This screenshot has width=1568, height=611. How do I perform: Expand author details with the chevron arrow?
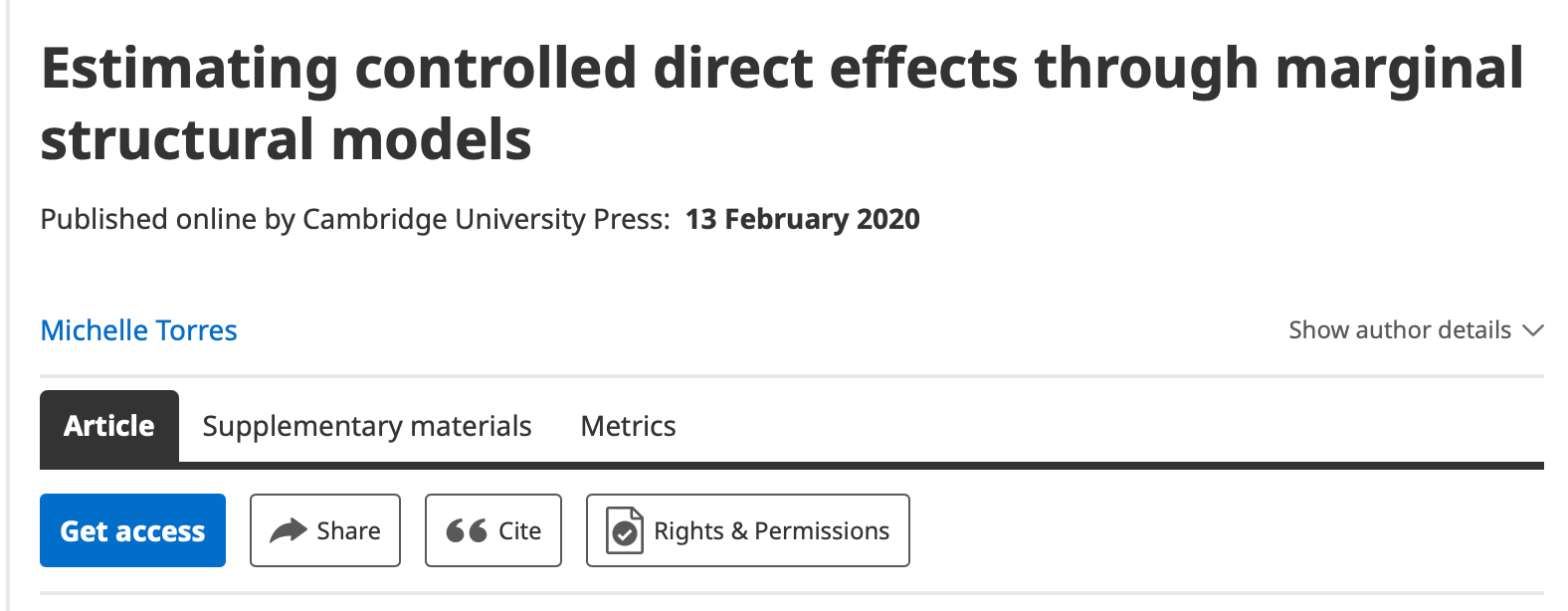pos(1533,330)
